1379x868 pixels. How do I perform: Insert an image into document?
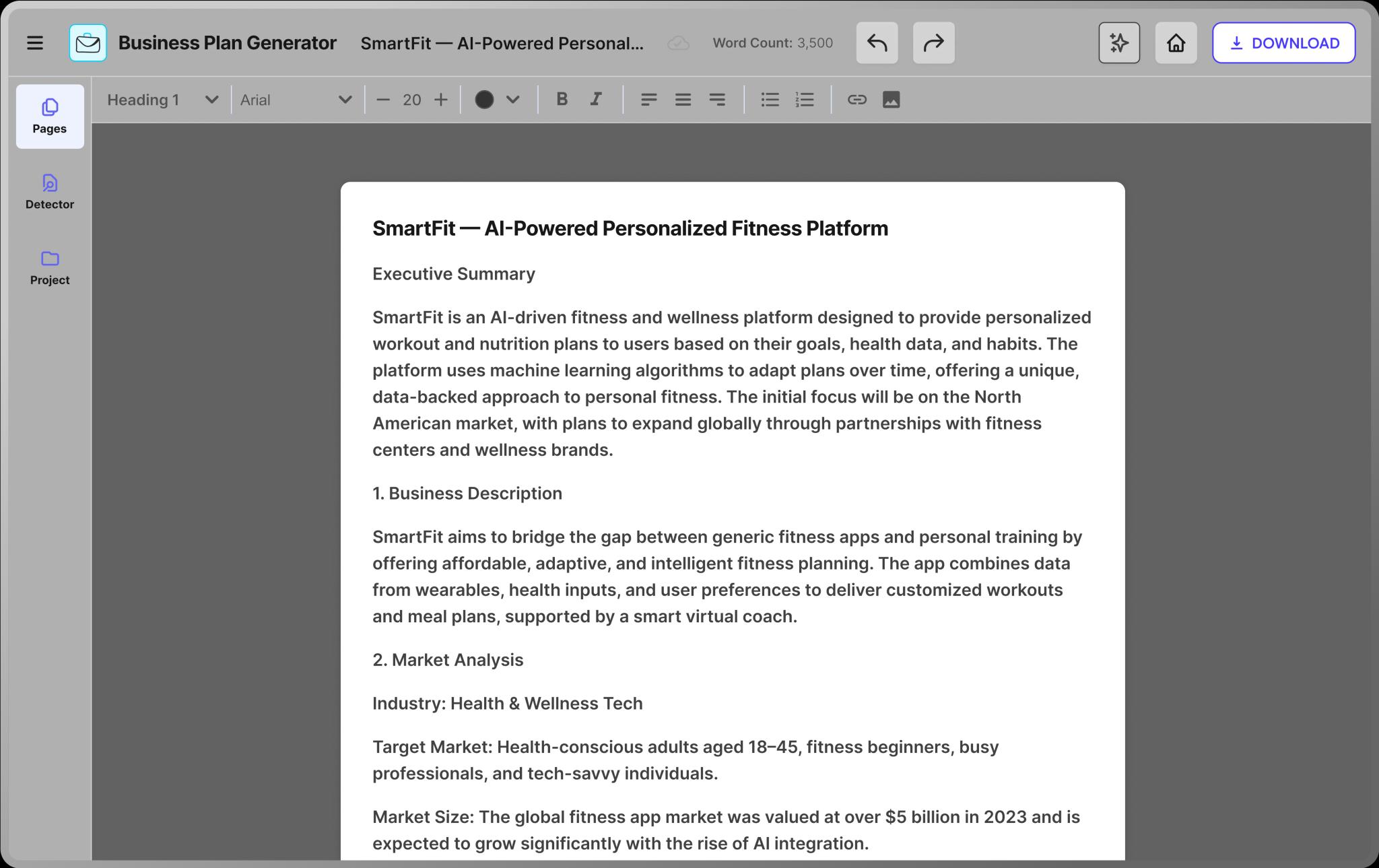[x=891, y=100]
